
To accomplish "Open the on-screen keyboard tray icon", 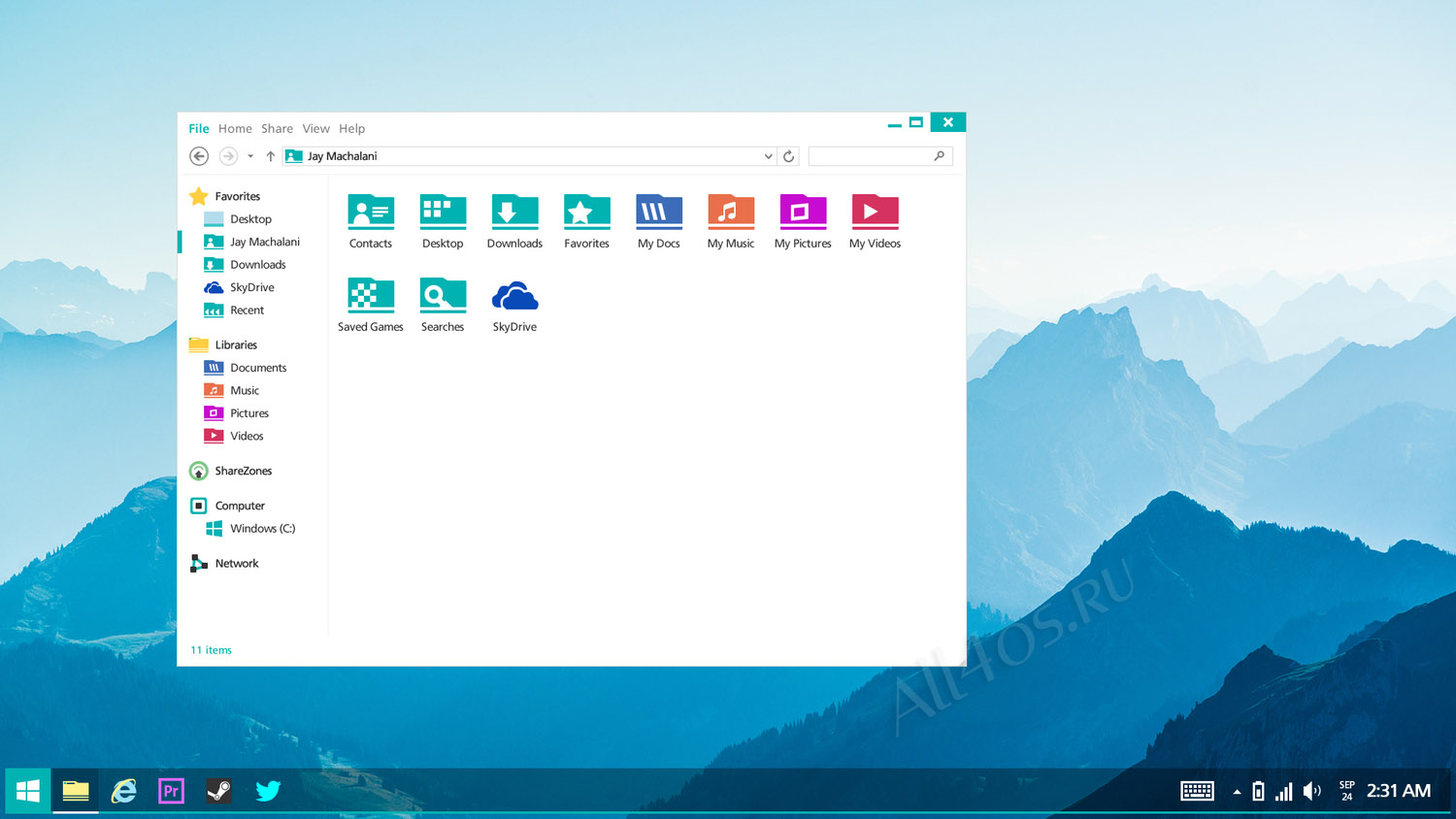I will (x=1197, y=791).
